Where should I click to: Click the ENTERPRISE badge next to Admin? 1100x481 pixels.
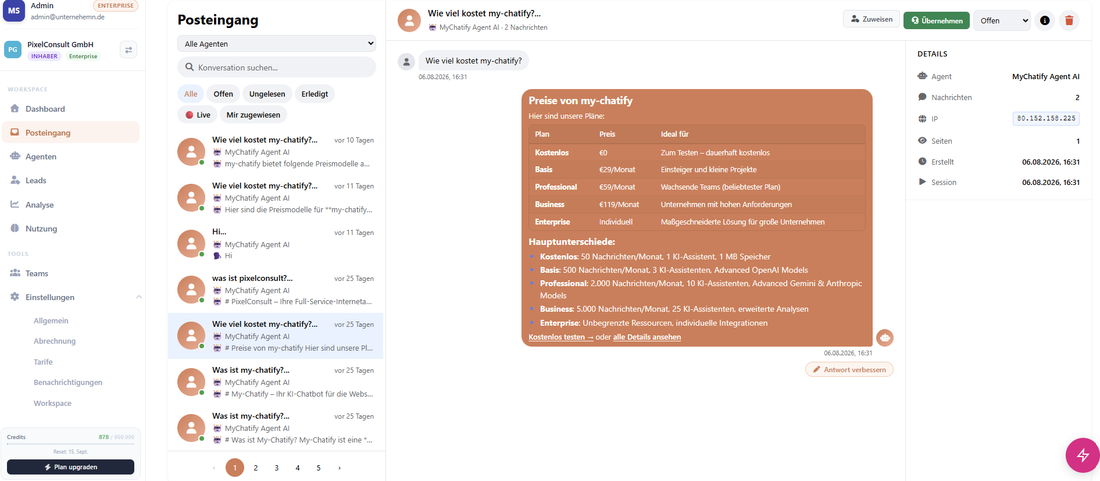(115, 5)
